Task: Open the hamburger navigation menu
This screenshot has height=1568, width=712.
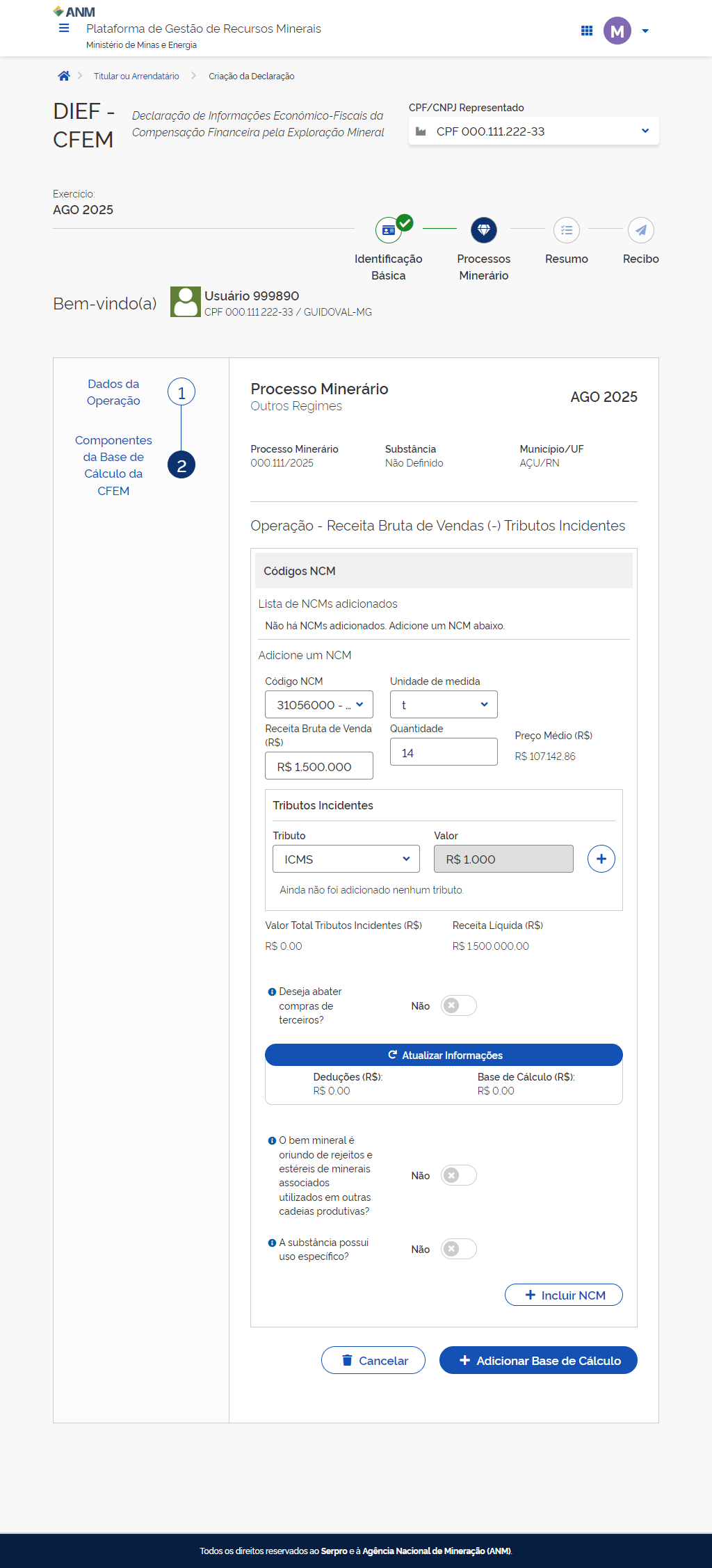Action: click(x=64, y=29)
